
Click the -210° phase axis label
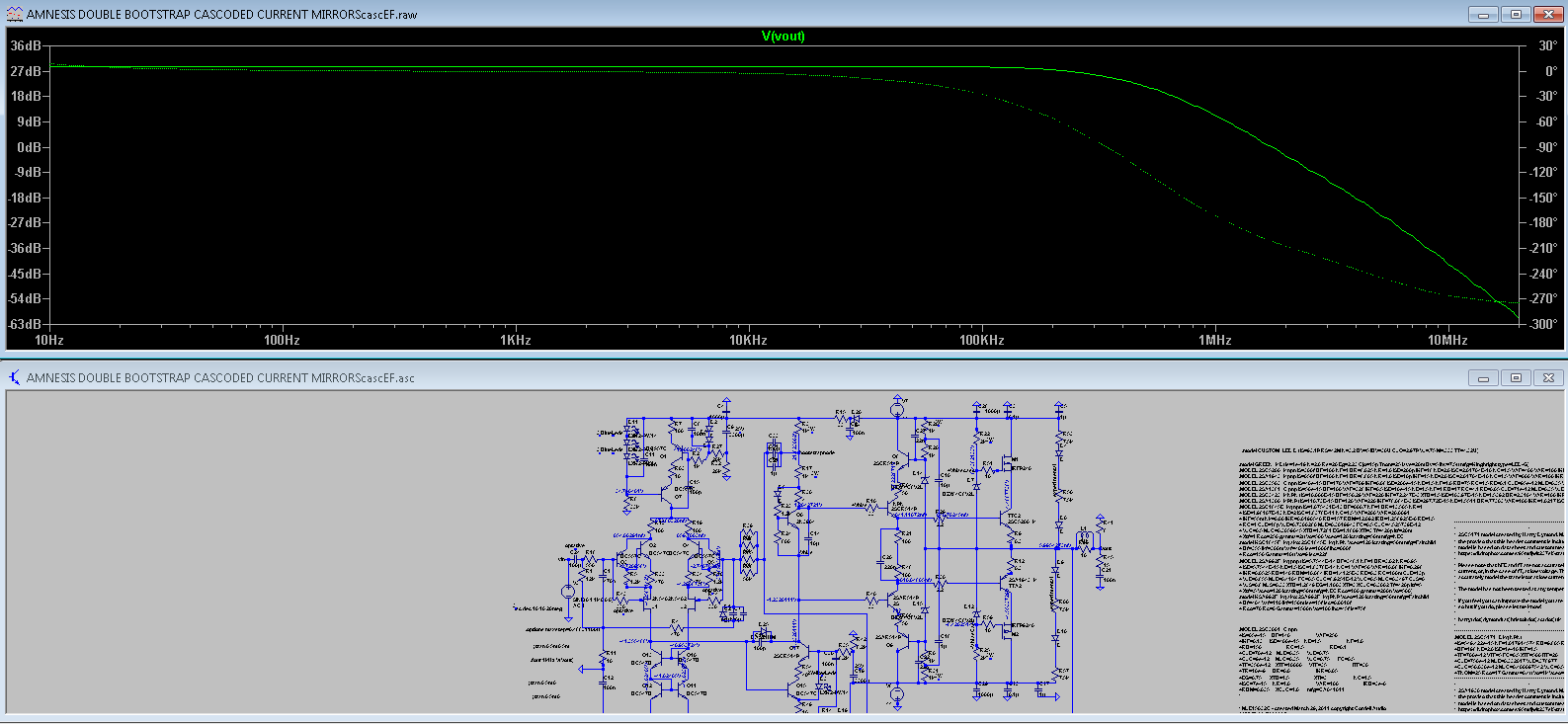click(1543, 248)
